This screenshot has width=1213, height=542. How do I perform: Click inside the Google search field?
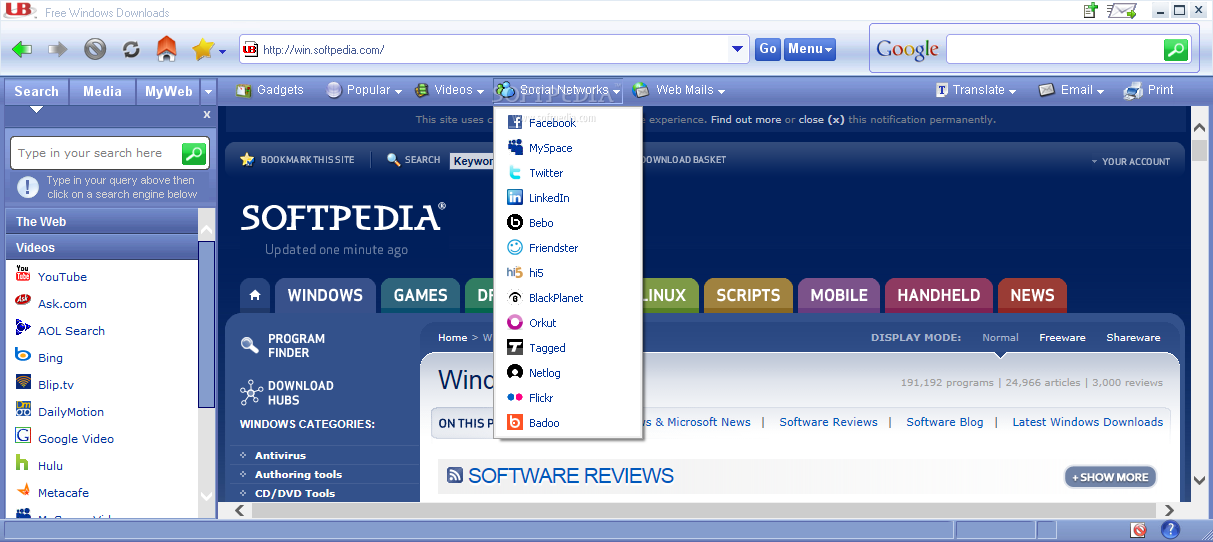click(1054, 49)
